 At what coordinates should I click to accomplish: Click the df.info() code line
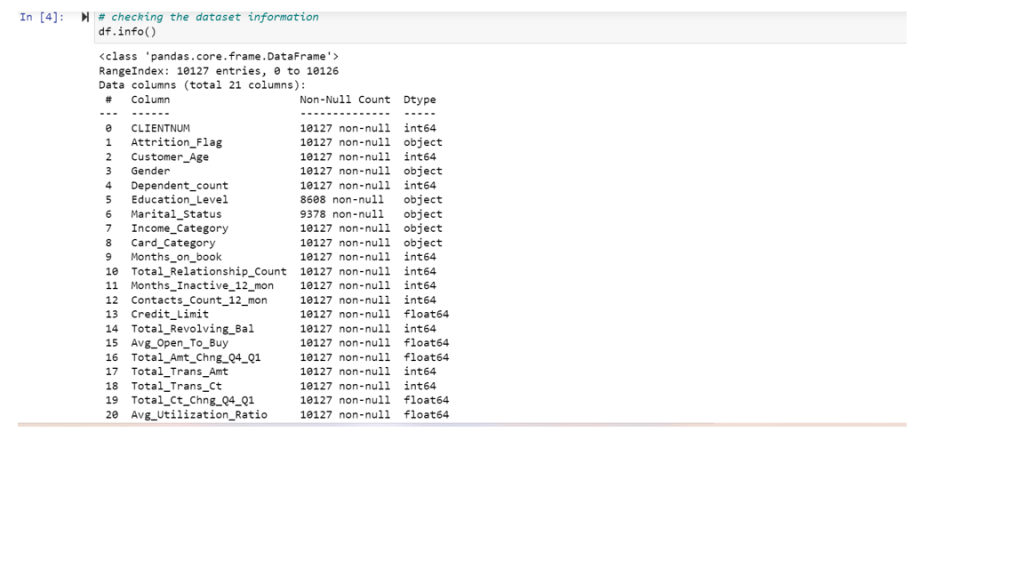[x=127, y=32]
